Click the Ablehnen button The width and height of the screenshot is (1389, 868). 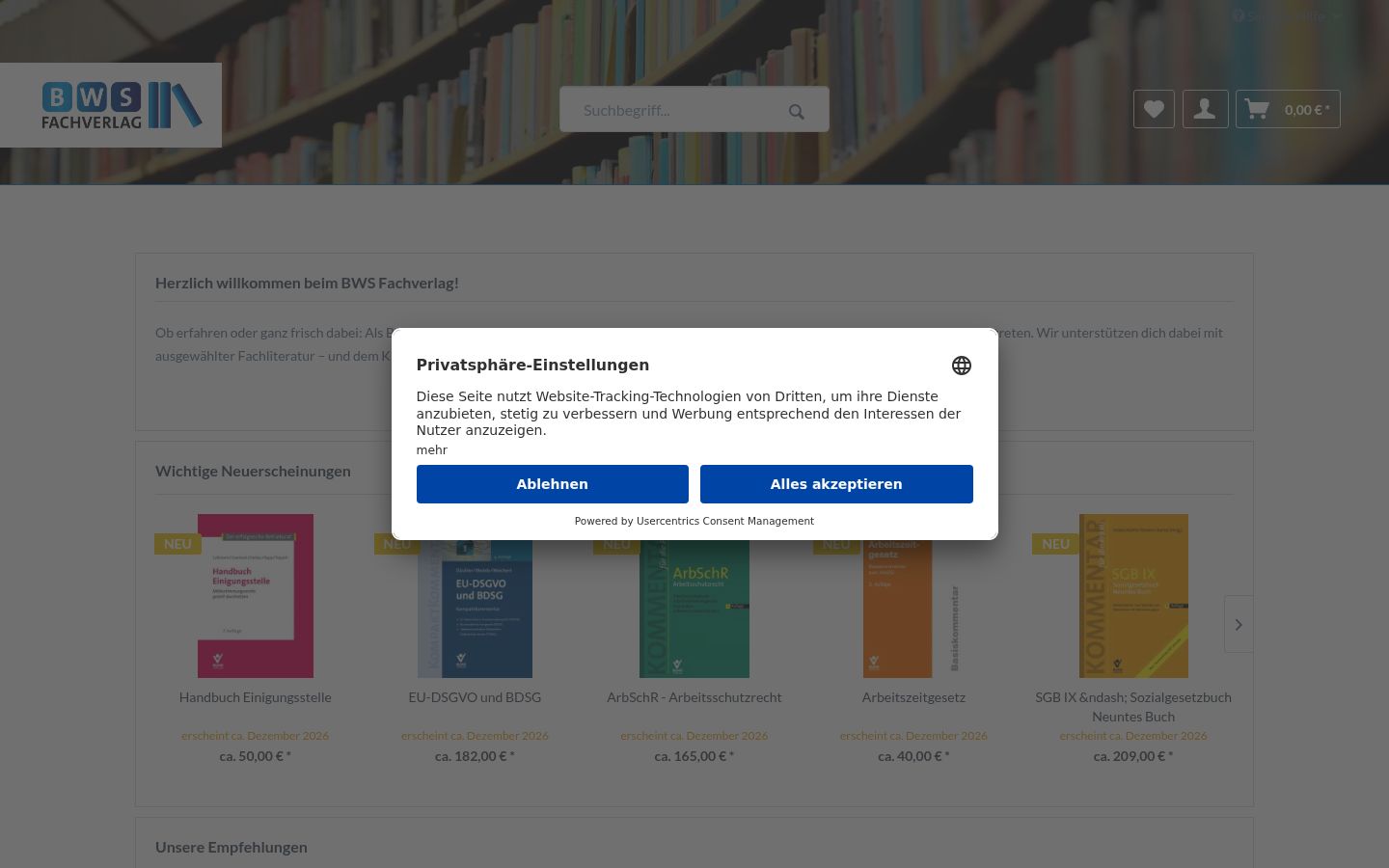(x=552, y=484)
